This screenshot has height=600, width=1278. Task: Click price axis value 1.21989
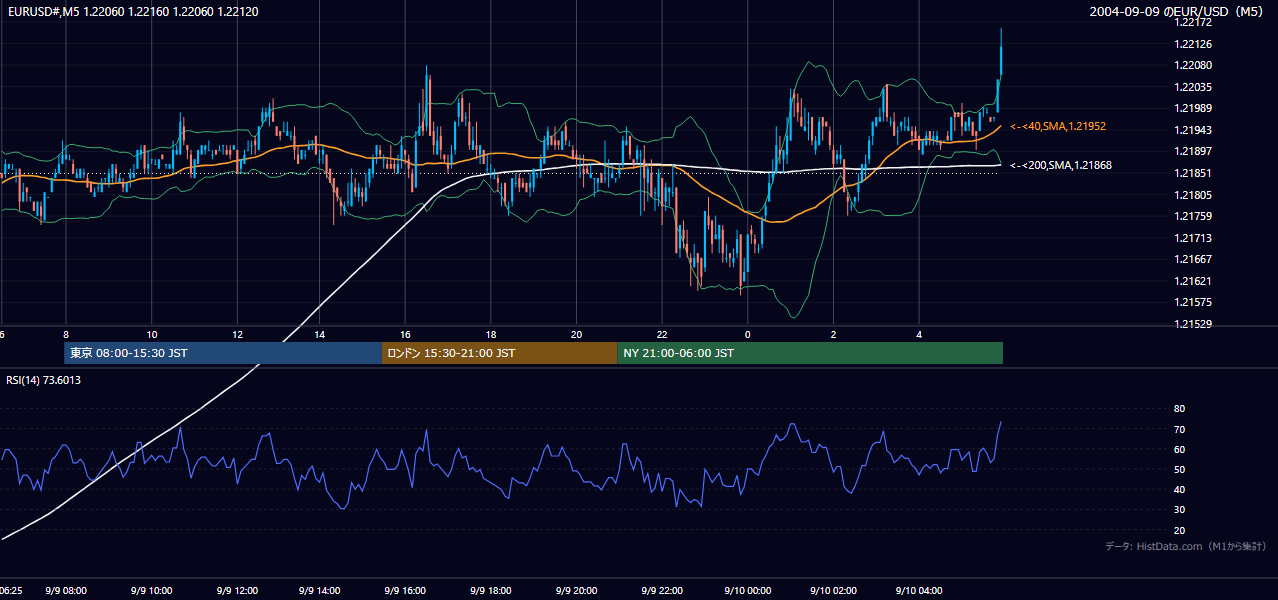coord(1193,108)
